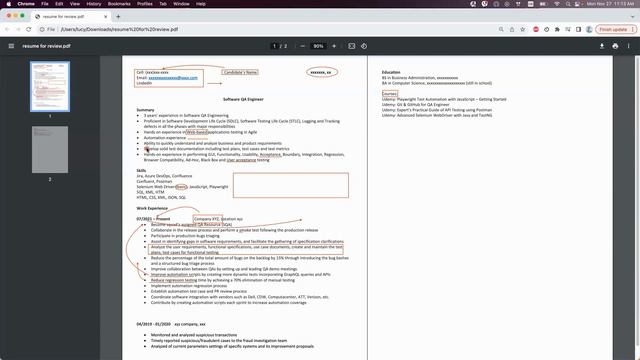The height and width of the screenshot is (360, 640).
Task: Open the Extensions puzzle piece menu
Action: [x=557, y=29]
